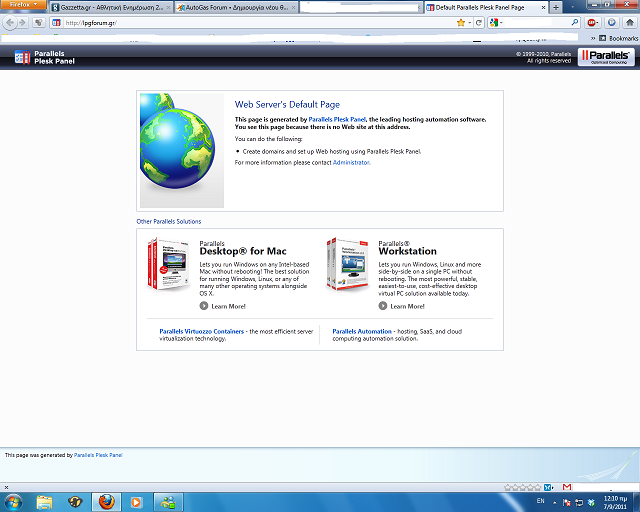Image resolution: width=640 pixels, height=512 pixels.
Task: Open the Gmail notifier icon in add-on bar
Action: tap(567, 487)
